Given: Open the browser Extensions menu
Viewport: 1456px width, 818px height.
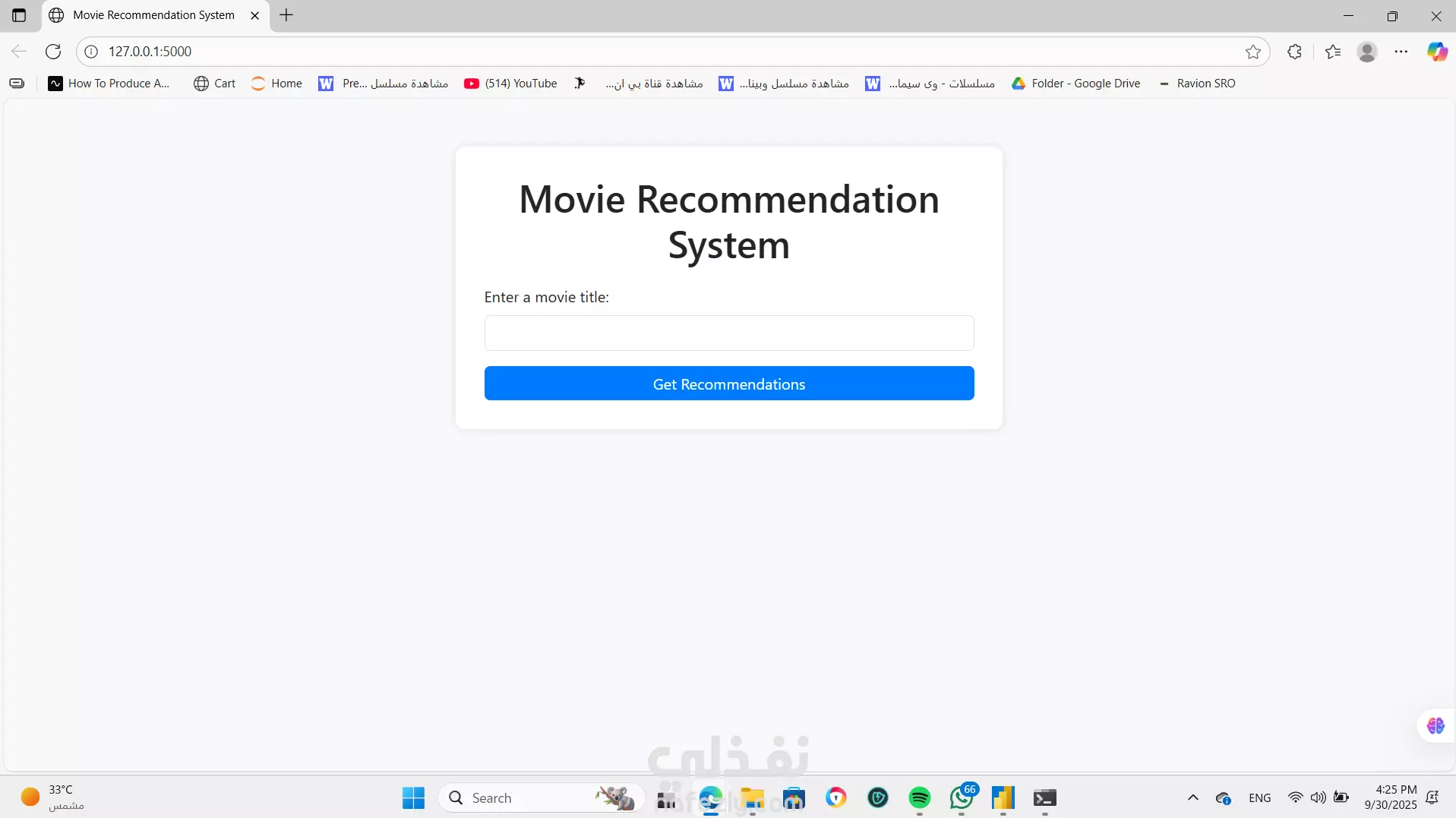Looking at the screenshot, I should (1295, 52).
